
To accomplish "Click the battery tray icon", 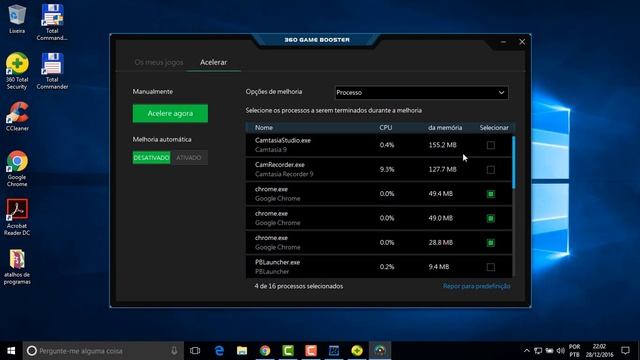I will pyautogui.click(x=549, y=351).
